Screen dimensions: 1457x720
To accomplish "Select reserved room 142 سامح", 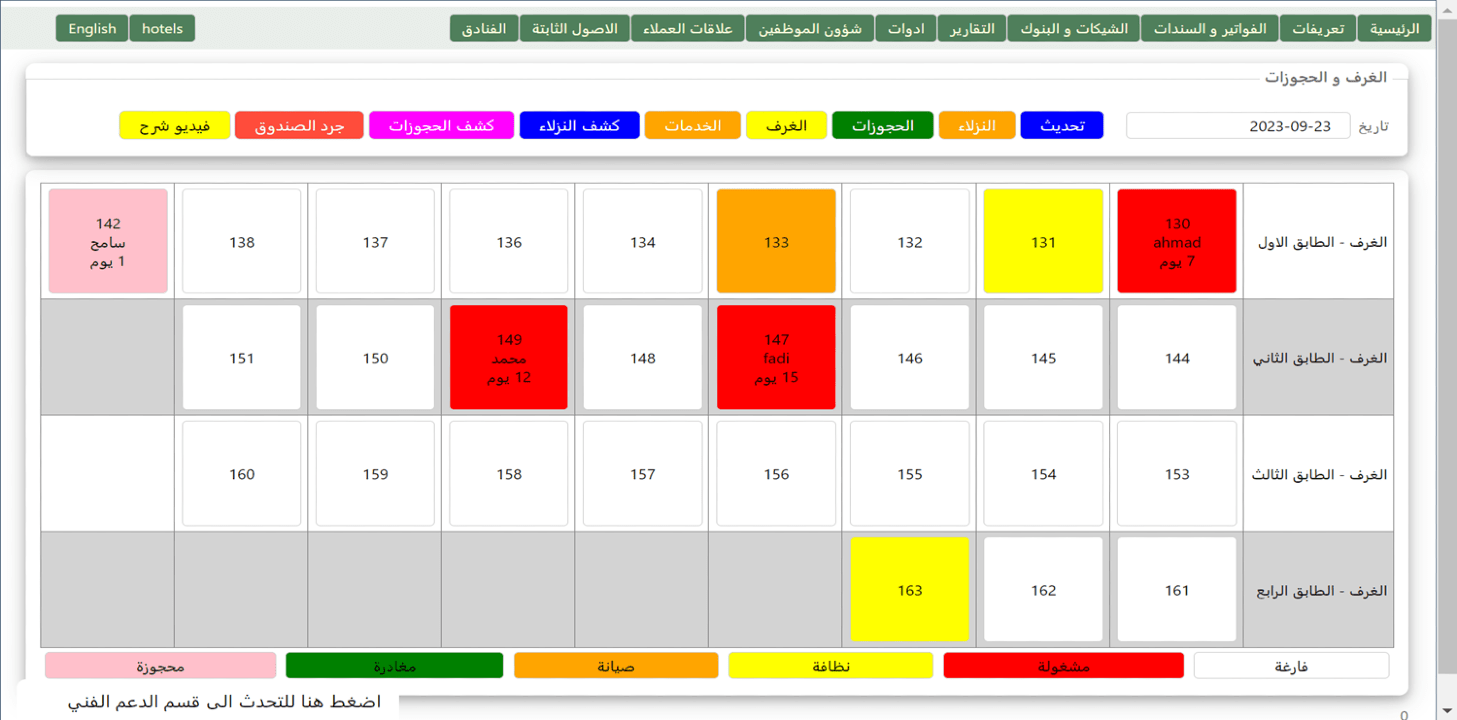I will coord(108,242).
